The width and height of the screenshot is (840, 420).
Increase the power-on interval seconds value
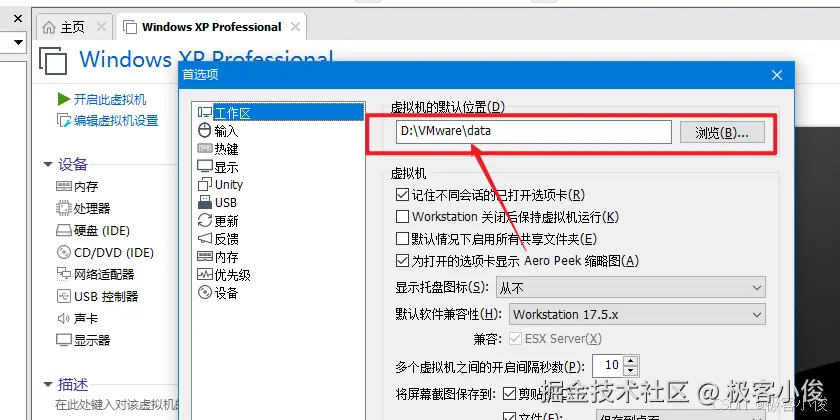(x=631, y=361)
